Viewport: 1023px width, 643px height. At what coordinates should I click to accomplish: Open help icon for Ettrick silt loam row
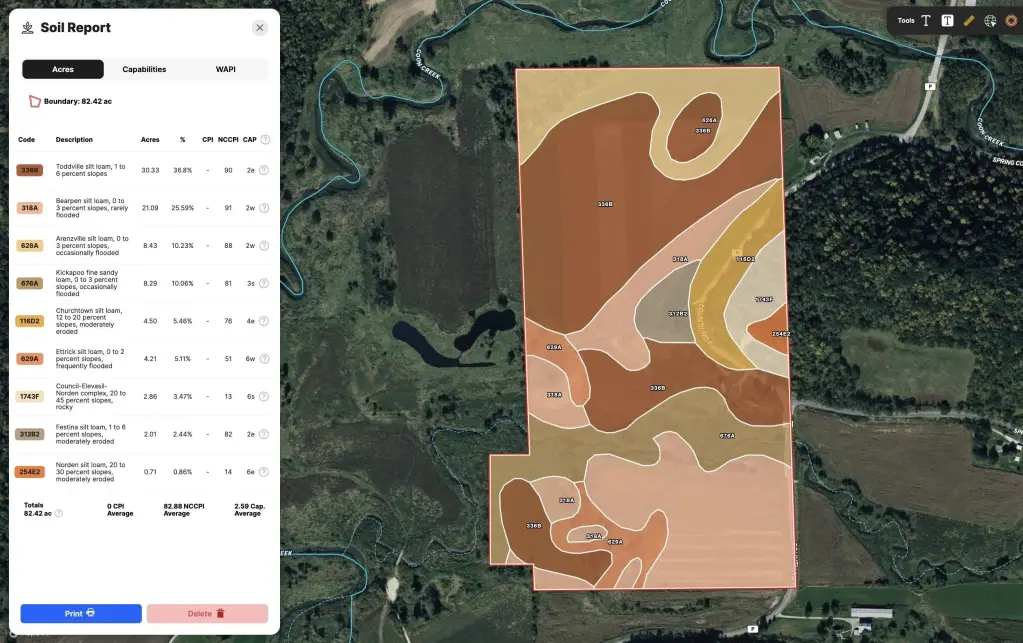click(x=264, y=359)
